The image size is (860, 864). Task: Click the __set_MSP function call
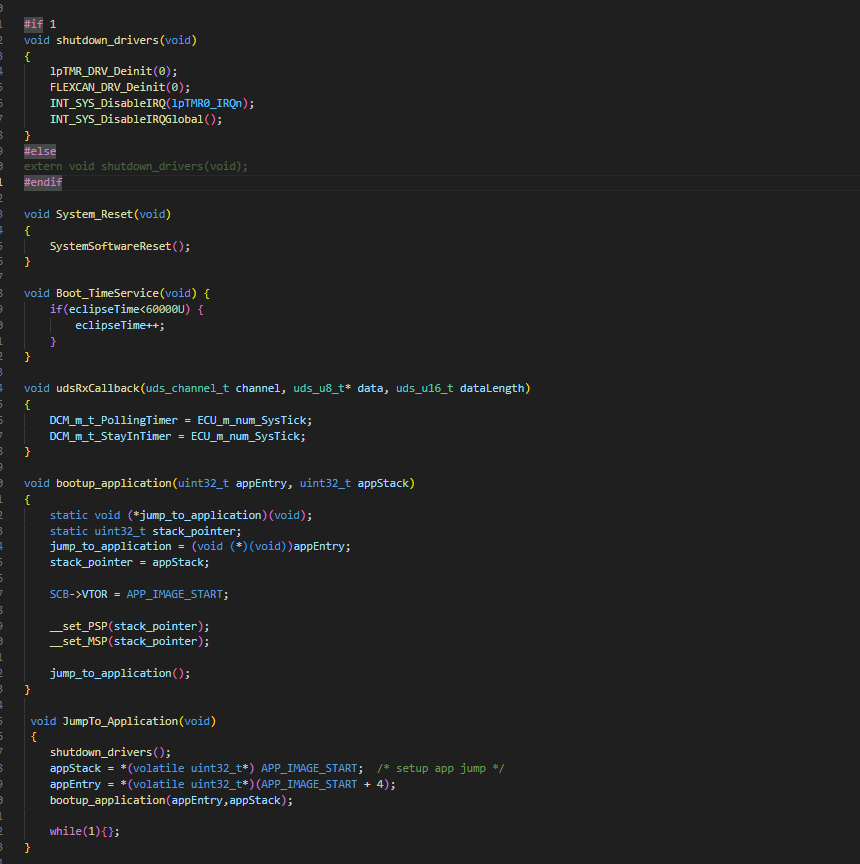pos(78,641)
